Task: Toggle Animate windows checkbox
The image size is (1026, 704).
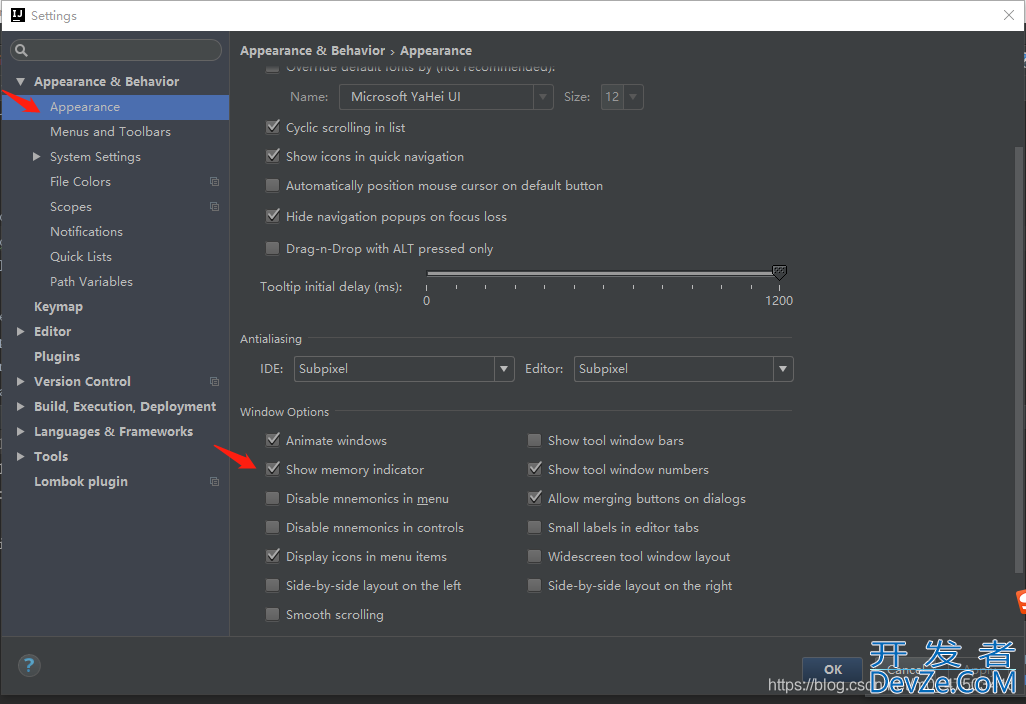Action: tap(273, 440)
